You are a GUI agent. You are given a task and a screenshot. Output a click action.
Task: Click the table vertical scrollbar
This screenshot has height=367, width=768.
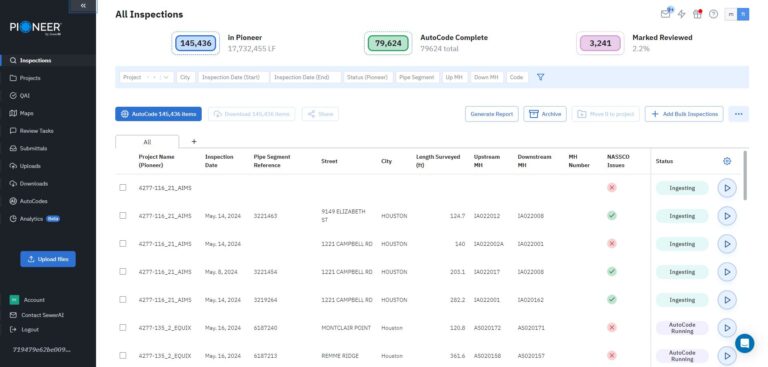[x=745, y=175]
